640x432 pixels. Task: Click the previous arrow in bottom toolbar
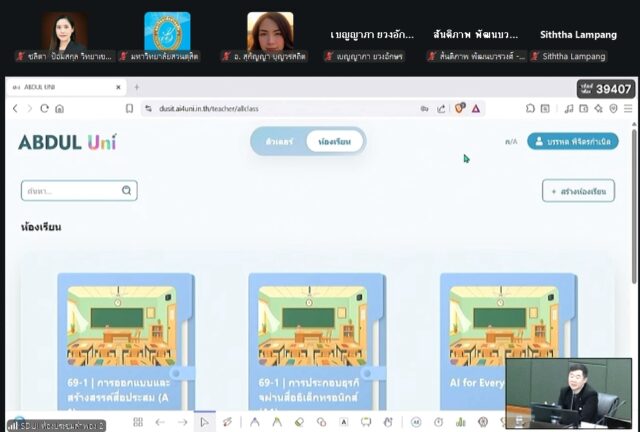pos(160,422)
